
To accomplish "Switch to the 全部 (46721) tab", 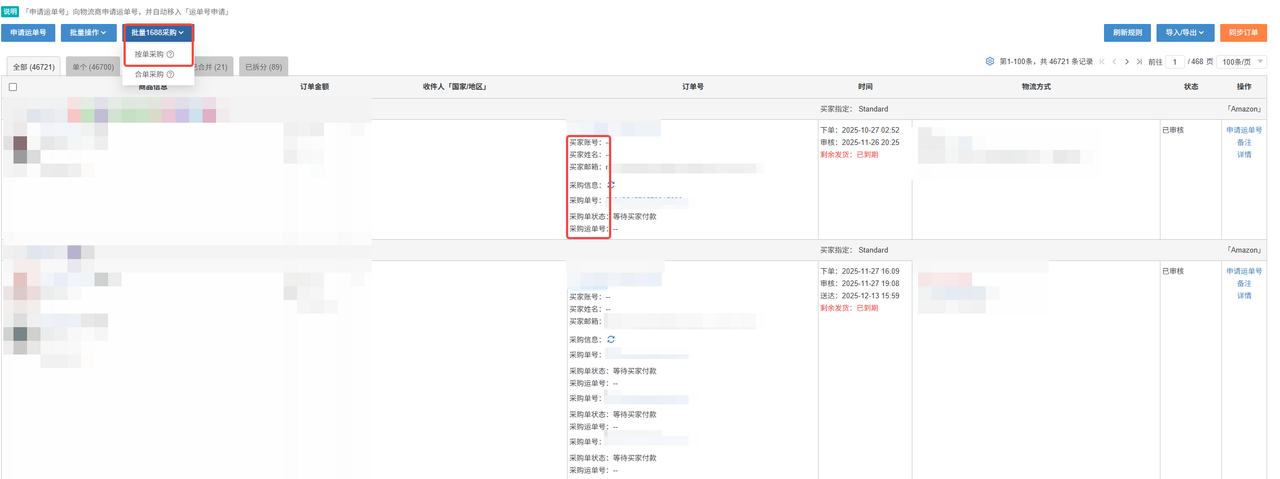I will tap(33, 67).
